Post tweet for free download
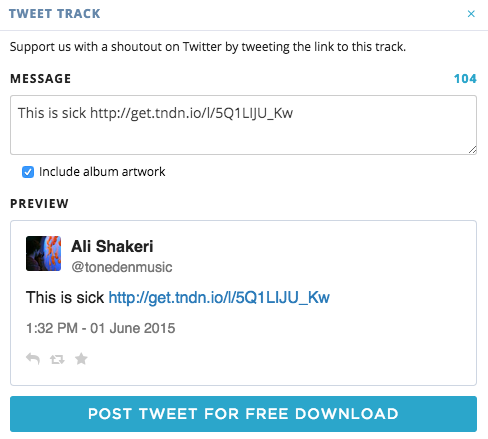488x439 pixels. click(x=243, y=414)
